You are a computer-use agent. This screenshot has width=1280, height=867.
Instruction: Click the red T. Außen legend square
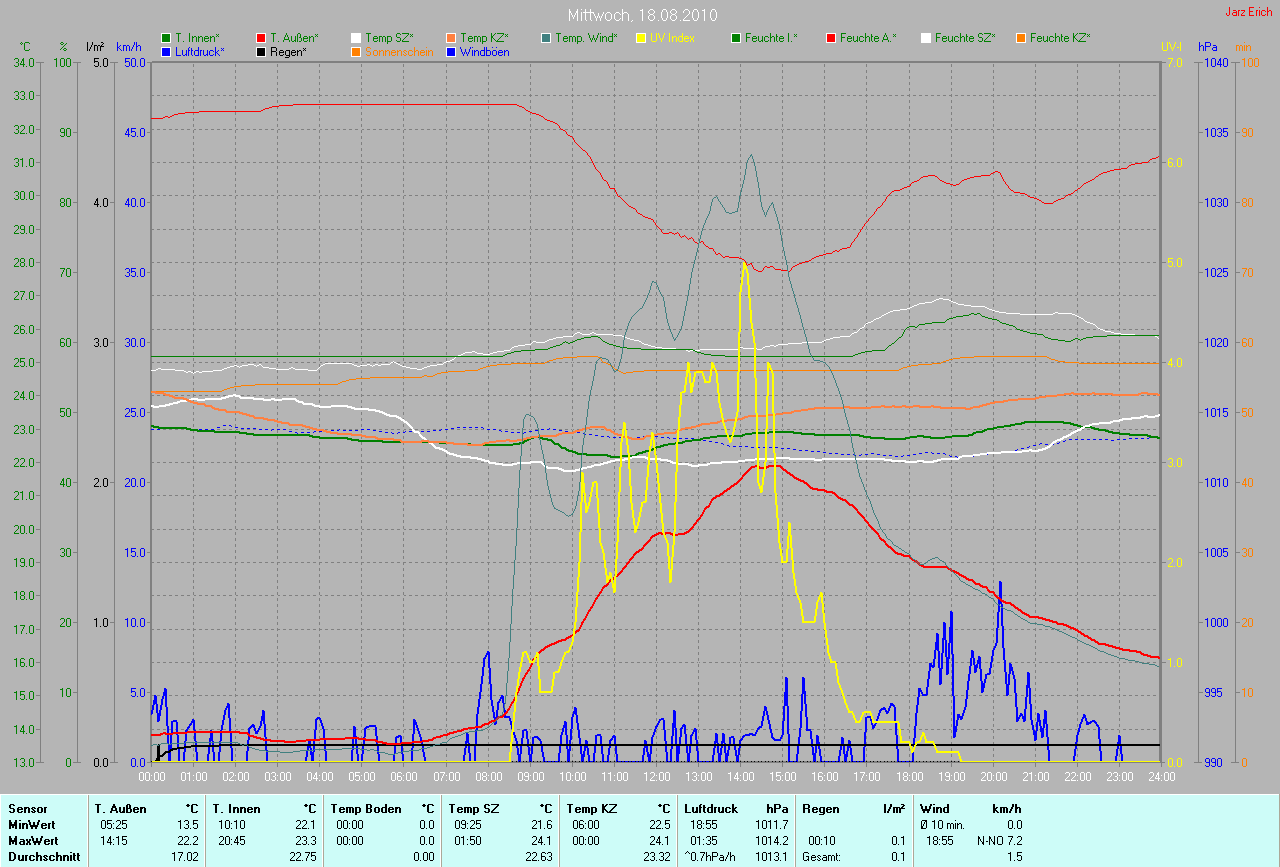[x=262, y=38]
